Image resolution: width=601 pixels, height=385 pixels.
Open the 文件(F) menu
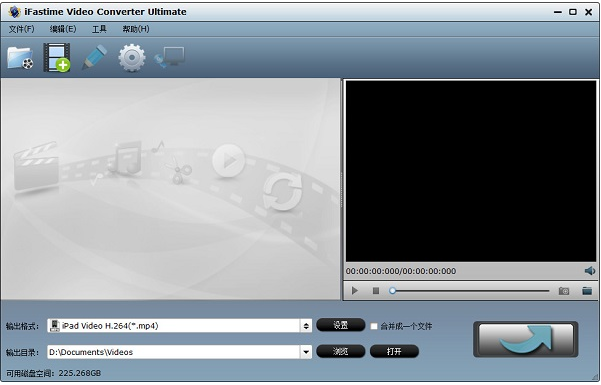[x=21, y=29]
